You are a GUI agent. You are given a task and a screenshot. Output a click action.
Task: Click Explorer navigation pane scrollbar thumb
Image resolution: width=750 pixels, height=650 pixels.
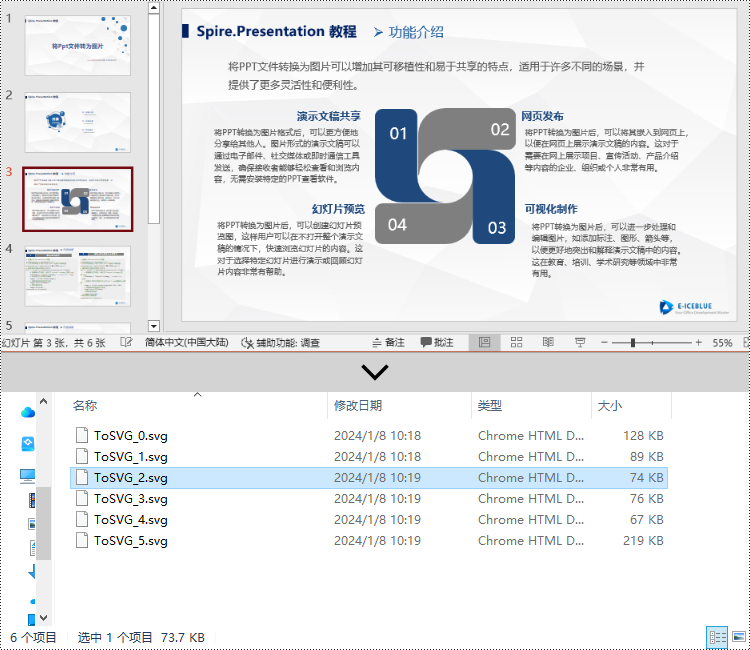(44, 523)
